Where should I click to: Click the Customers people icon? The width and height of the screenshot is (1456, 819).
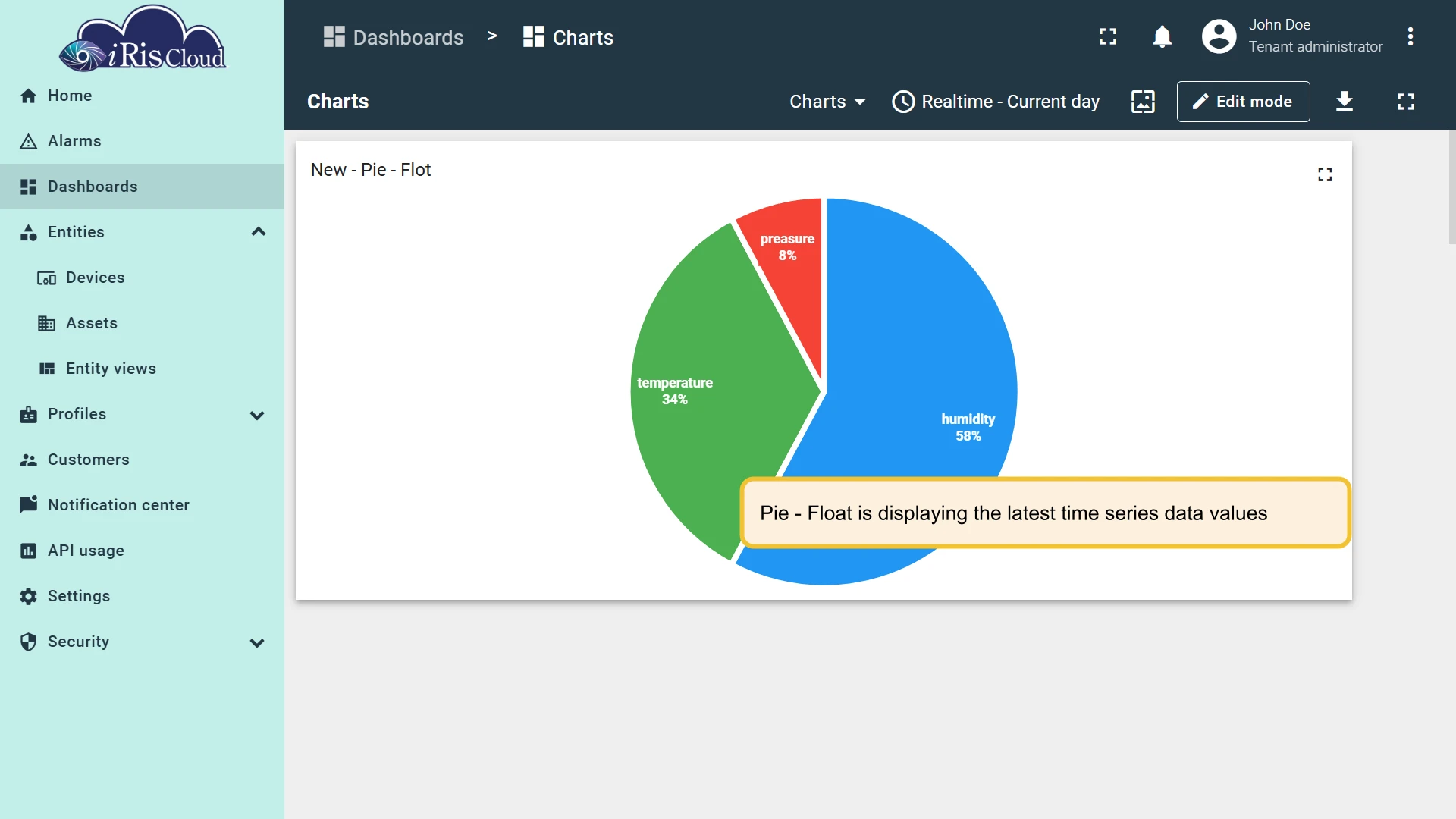tap(28, 460)
